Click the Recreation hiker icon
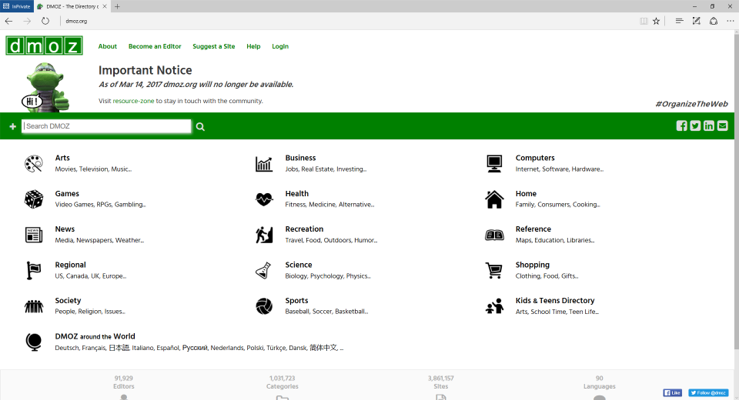Screen dimensions: 739x400 coord(264,235)
